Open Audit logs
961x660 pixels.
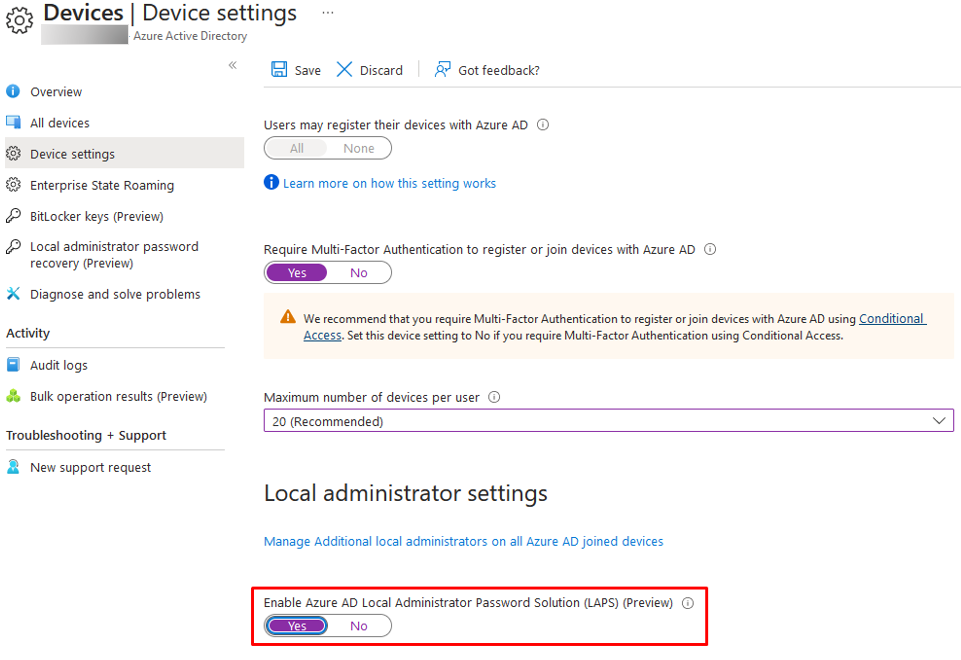pyautogui.click(x=59, y=365)
